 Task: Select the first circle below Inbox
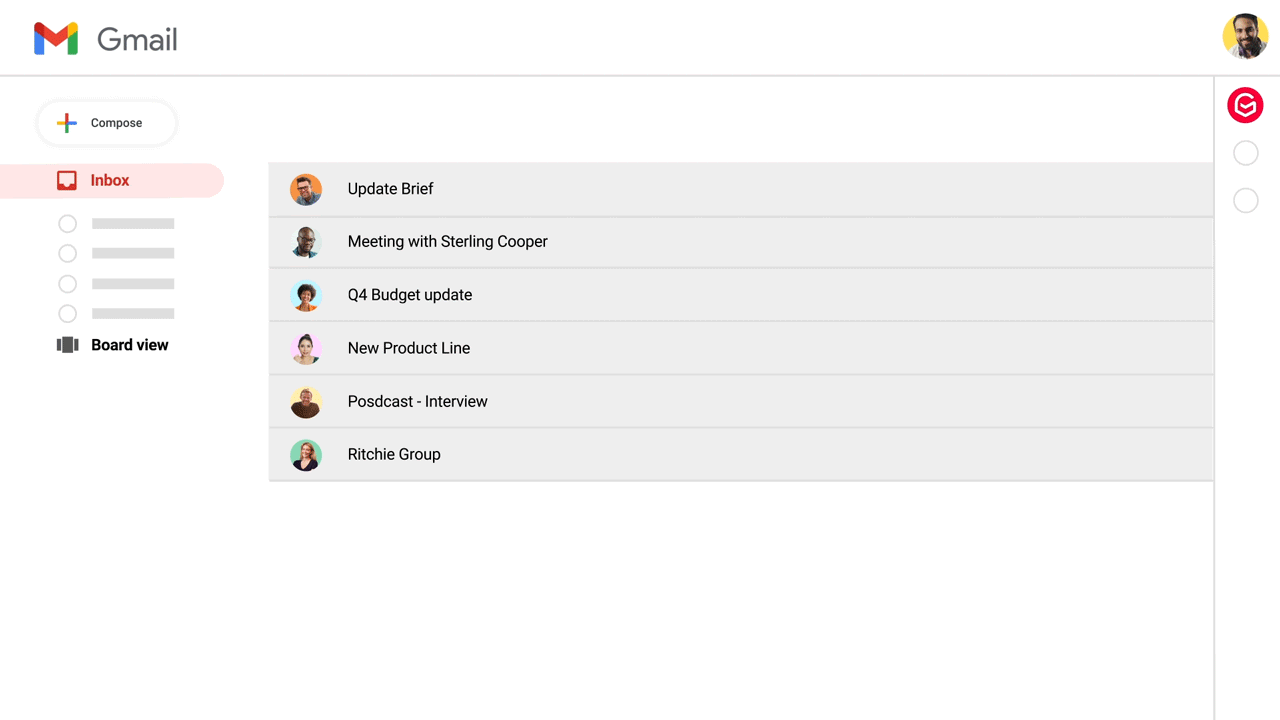point(68,224)
